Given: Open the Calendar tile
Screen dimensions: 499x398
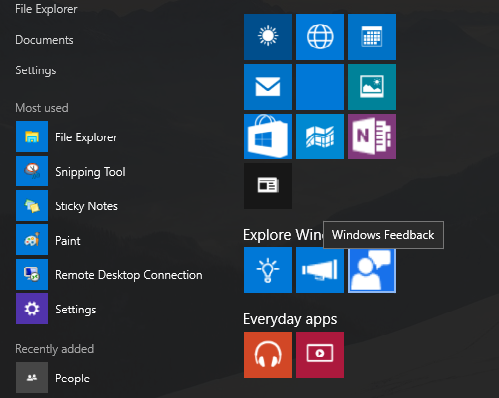Looking at the screenshot, I should 372,37.
